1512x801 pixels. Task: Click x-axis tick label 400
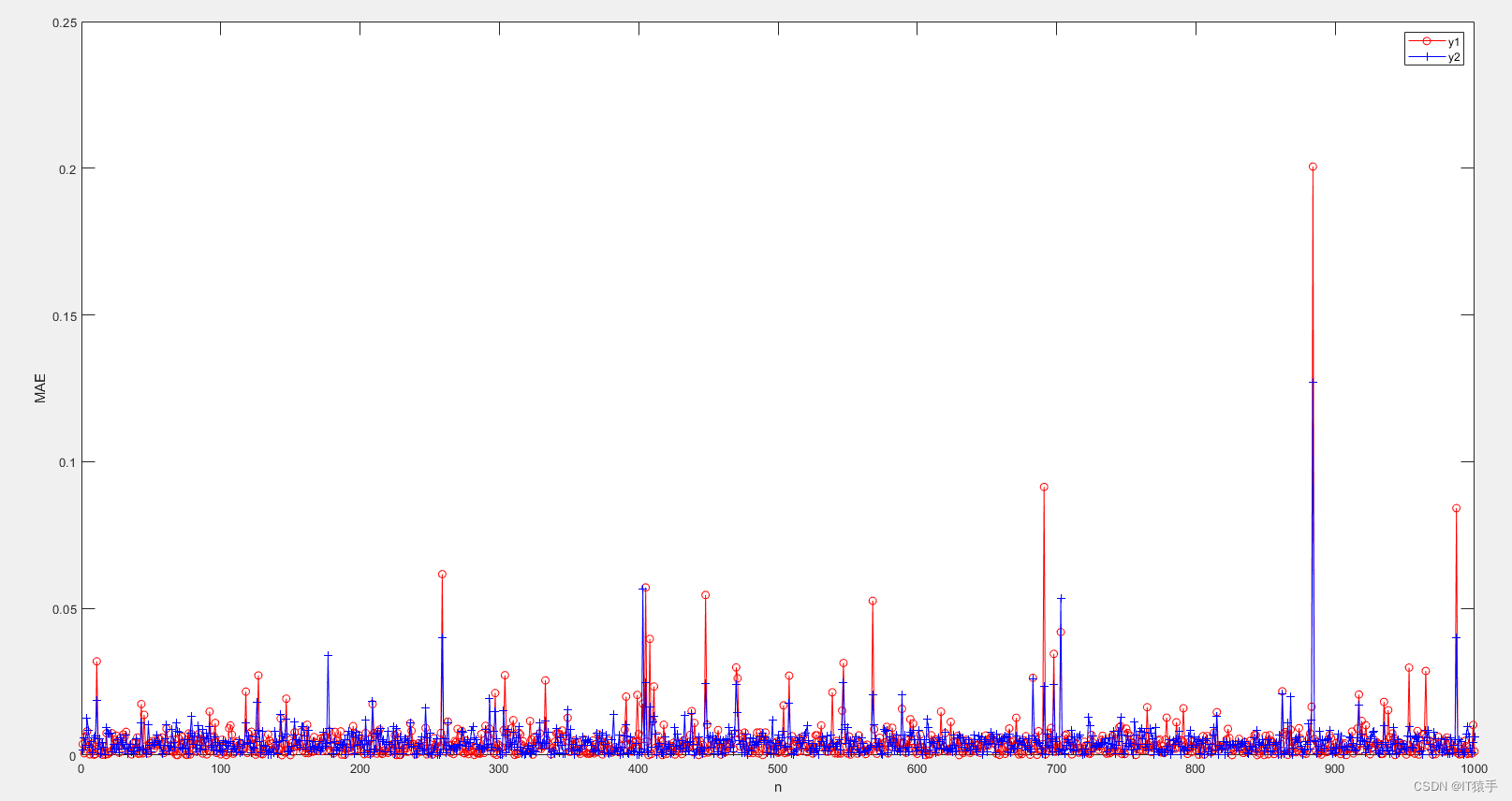coord(638,769)
